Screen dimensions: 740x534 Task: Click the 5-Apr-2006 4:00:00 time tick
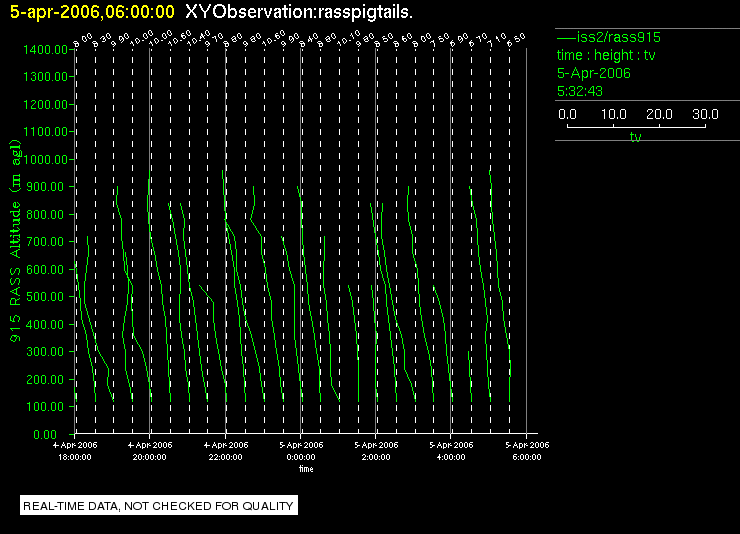[451, 451]
